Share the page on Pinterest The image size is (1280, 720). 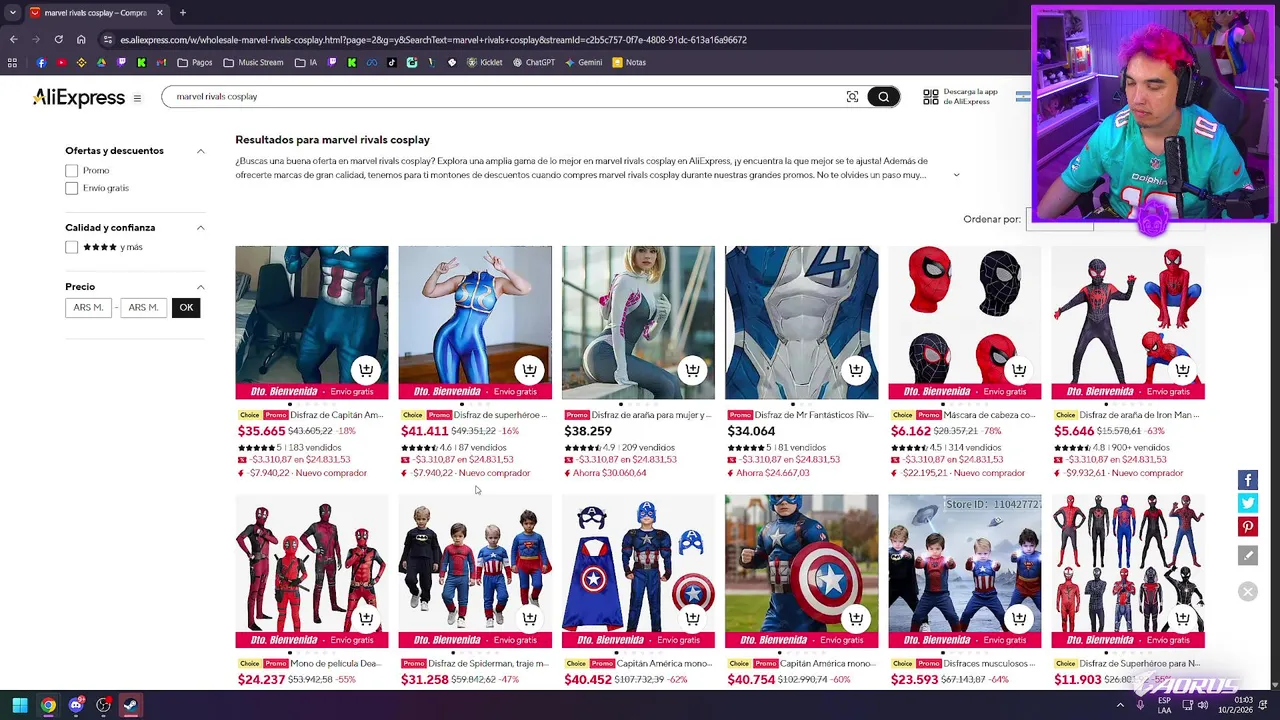[1247, 527]
